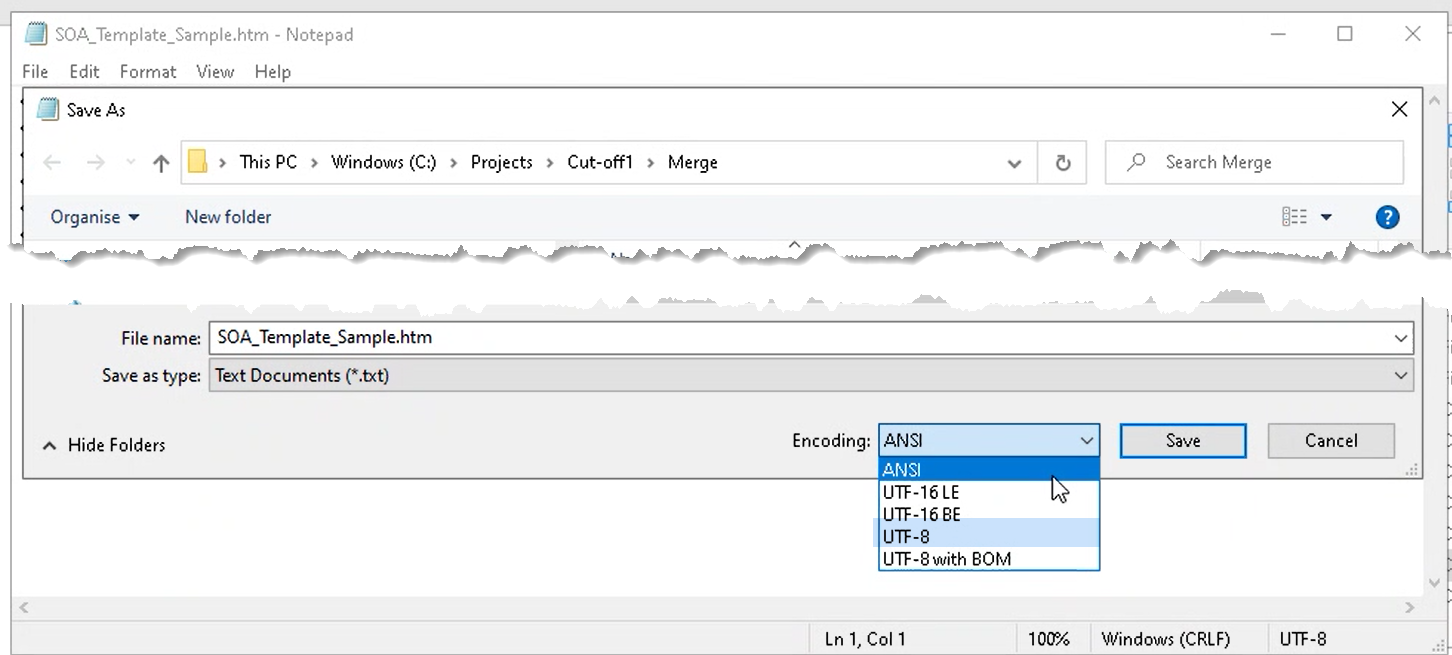Open the help question mark icon
The width and height of the screenshot is (1452, 655).
[1387, 217]
